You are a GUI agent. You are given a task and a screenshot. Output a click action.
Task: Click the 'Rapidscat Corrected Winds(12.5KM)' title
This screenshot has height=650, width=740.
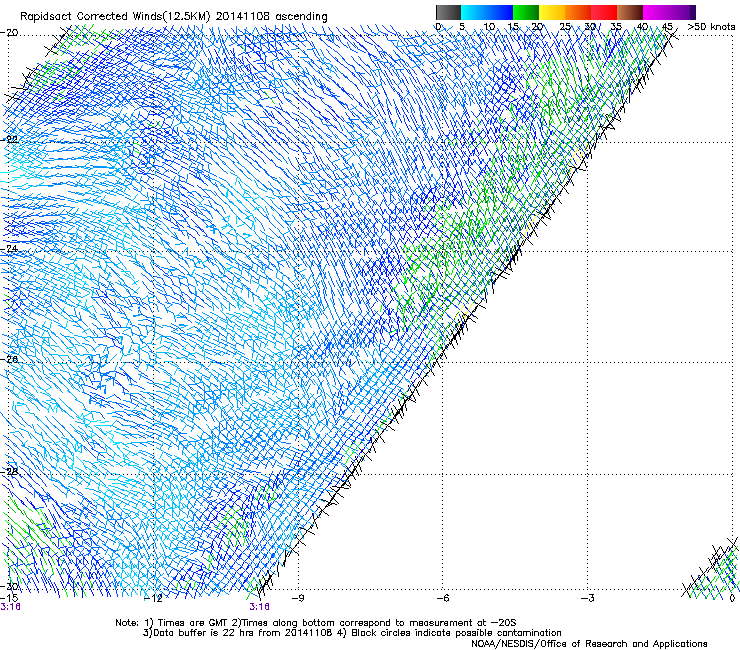(115, 17)
